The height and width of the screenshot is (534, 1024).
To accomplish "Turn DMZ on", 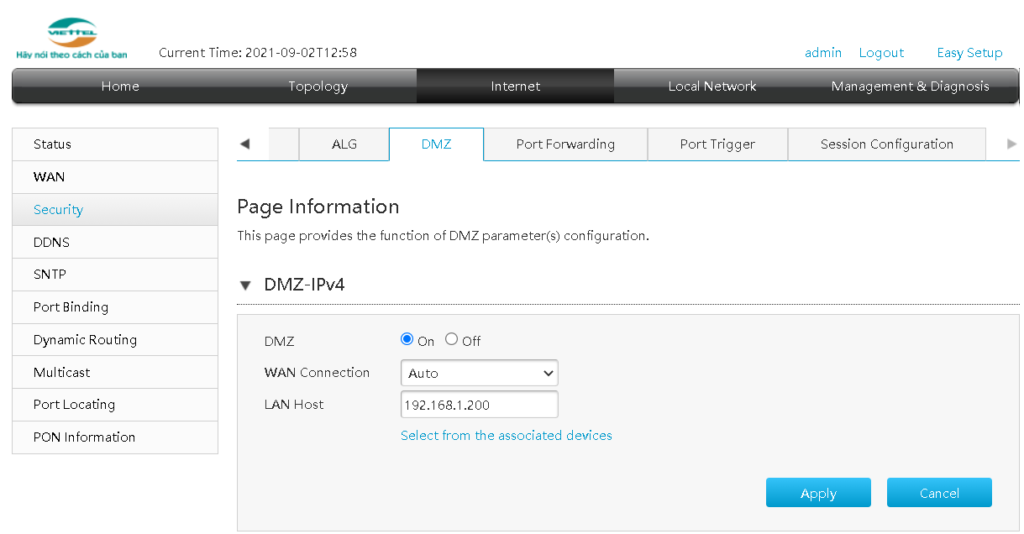I will 407,340.
